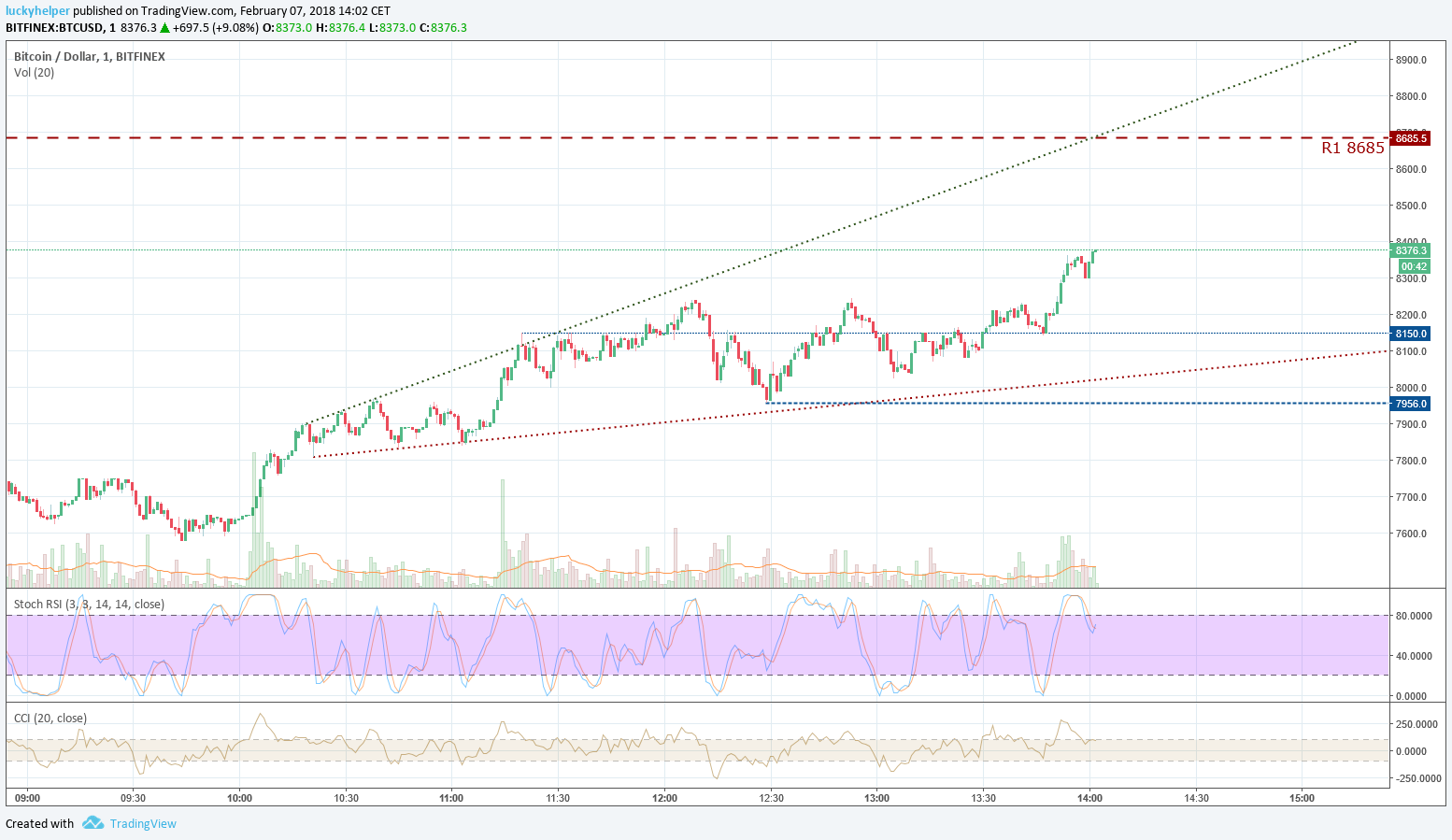Select the 8685.5 red price tag
The height and width of the screenshot is (840, 1452).
[x=1411, y=138]
